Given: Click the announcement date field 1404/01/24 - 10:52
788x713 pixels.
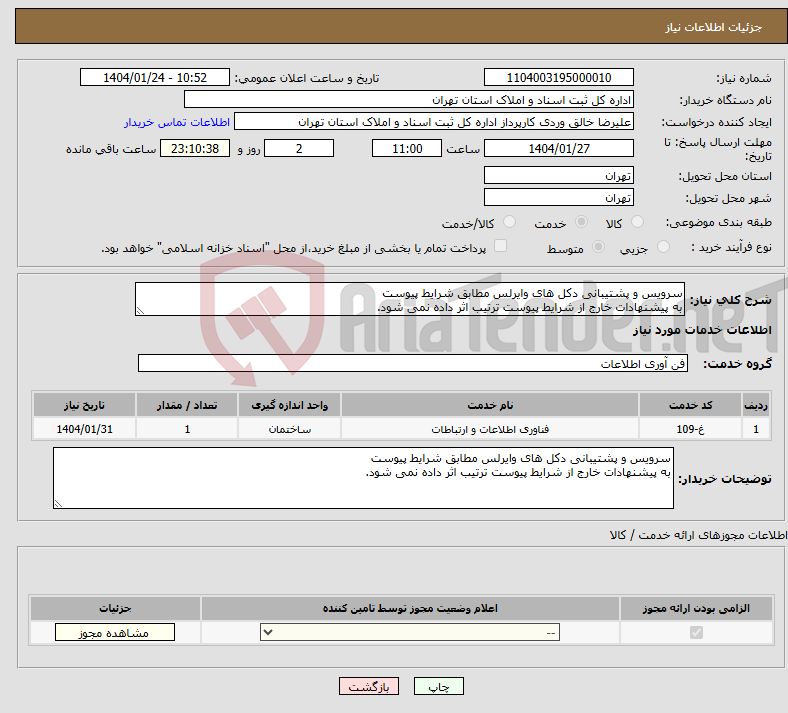Looking at the screenshot, I should (x=155, y=77).
